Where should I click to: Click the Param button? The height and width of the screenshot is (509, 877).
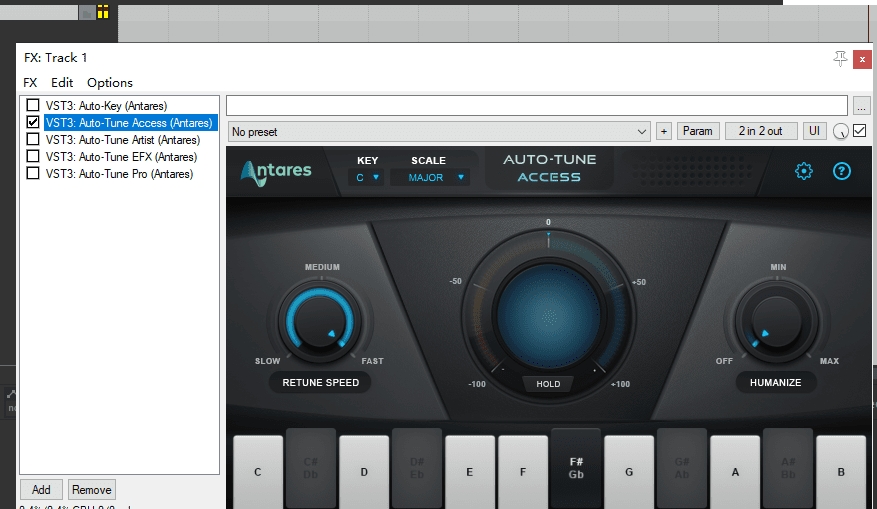[x=698, y=131]
